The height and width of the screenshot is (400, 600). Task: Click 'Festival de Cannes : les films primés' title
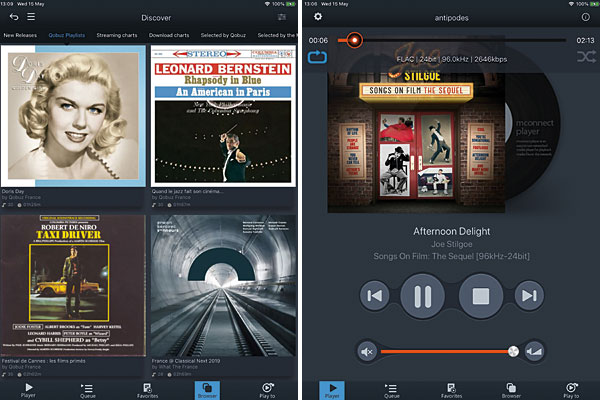point(43,361)
